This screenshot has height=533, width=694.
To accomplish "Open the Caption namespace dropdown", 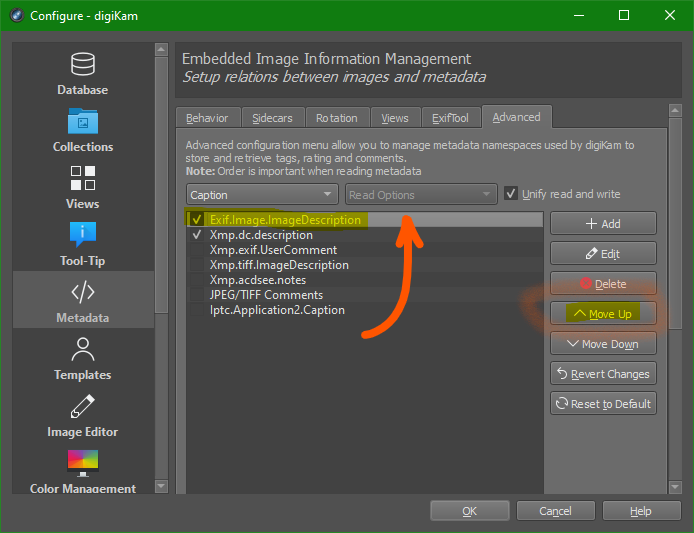I will 262,194.
